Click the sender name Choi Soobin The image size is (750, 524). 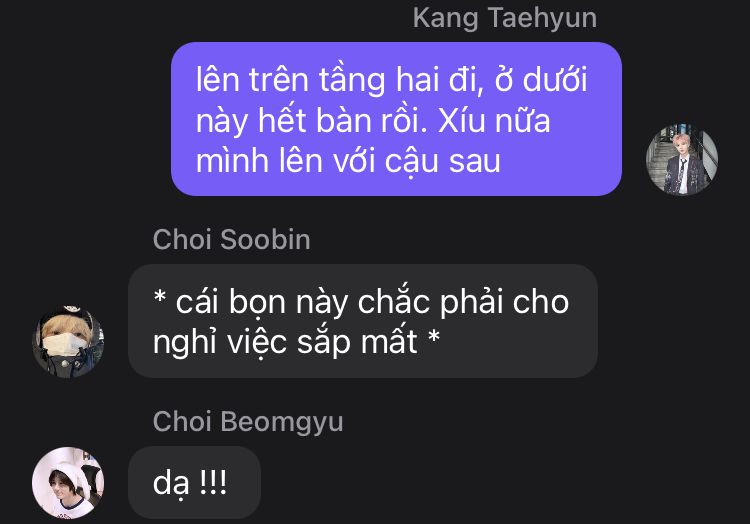tap(232, 239)
